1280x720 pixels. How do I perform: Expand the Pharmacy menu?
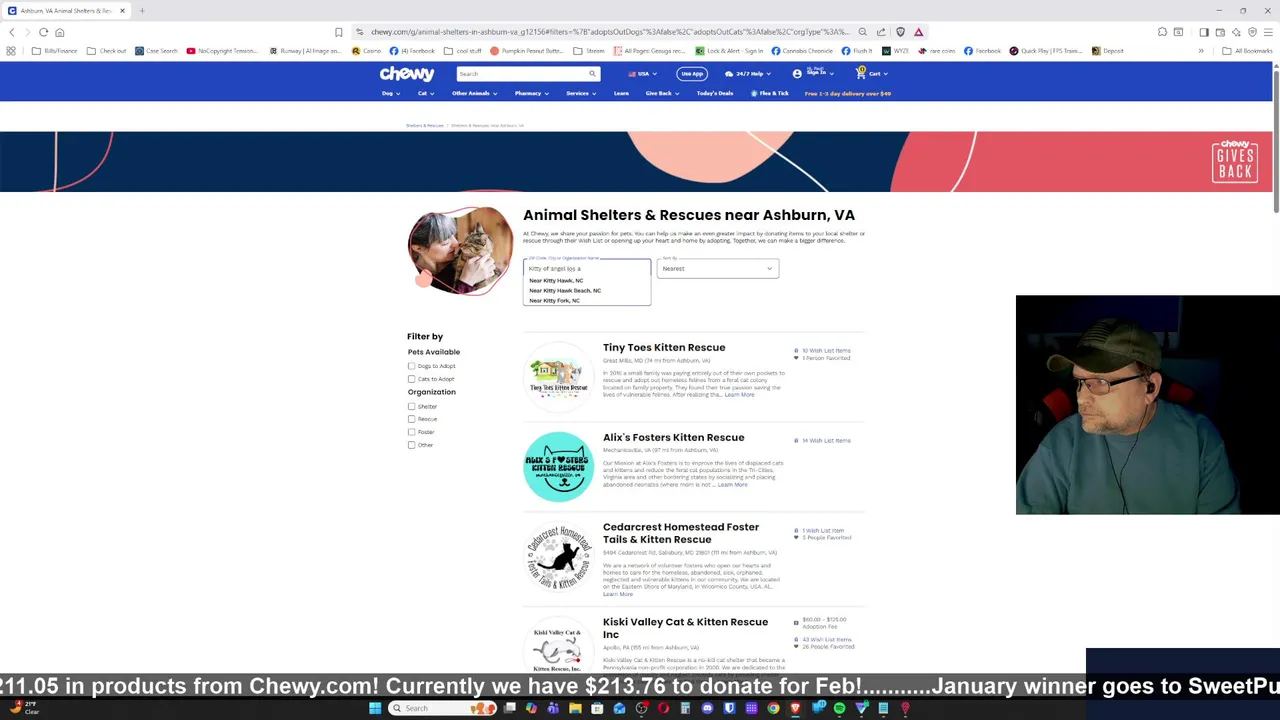coord(531,93)
